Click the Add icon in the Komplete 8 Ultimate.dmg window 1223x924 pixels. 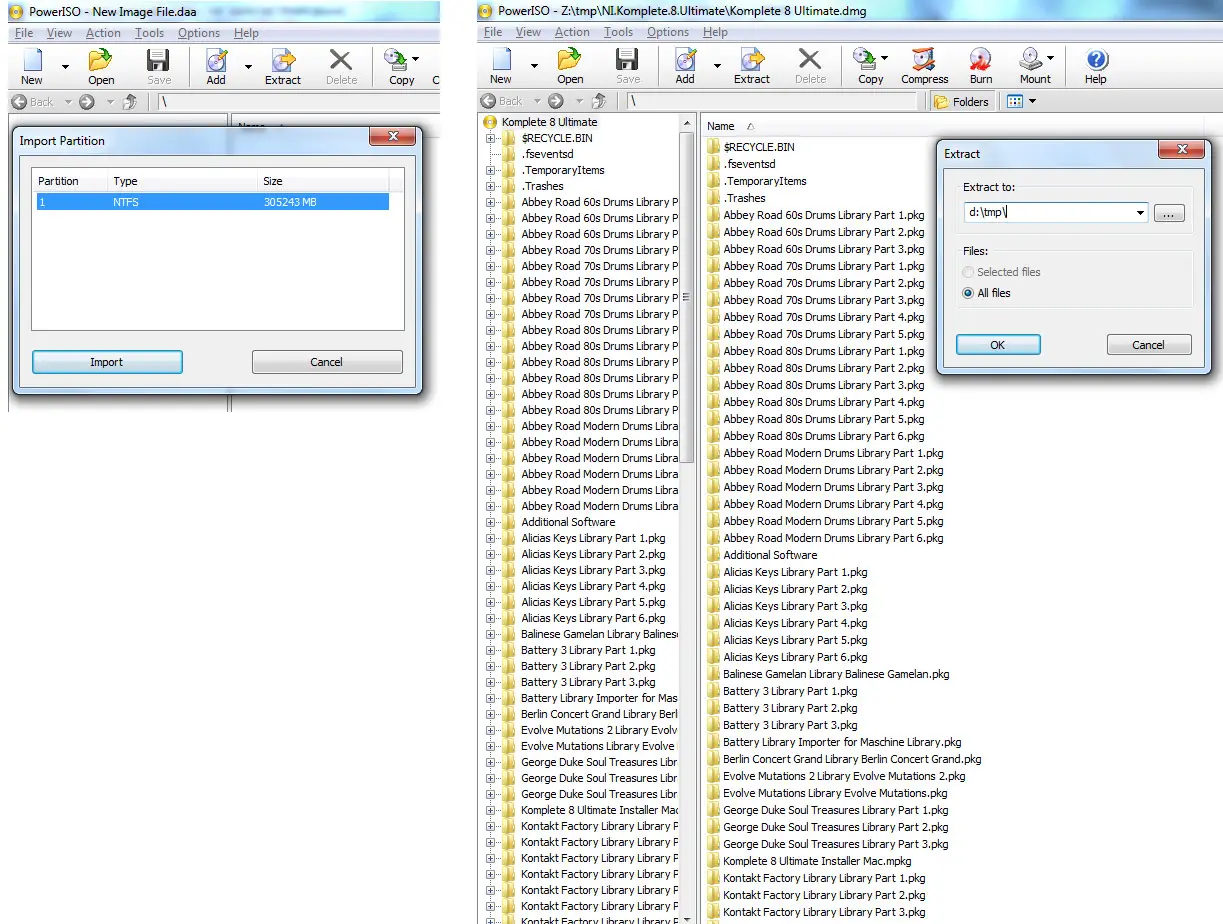point(685,66)
